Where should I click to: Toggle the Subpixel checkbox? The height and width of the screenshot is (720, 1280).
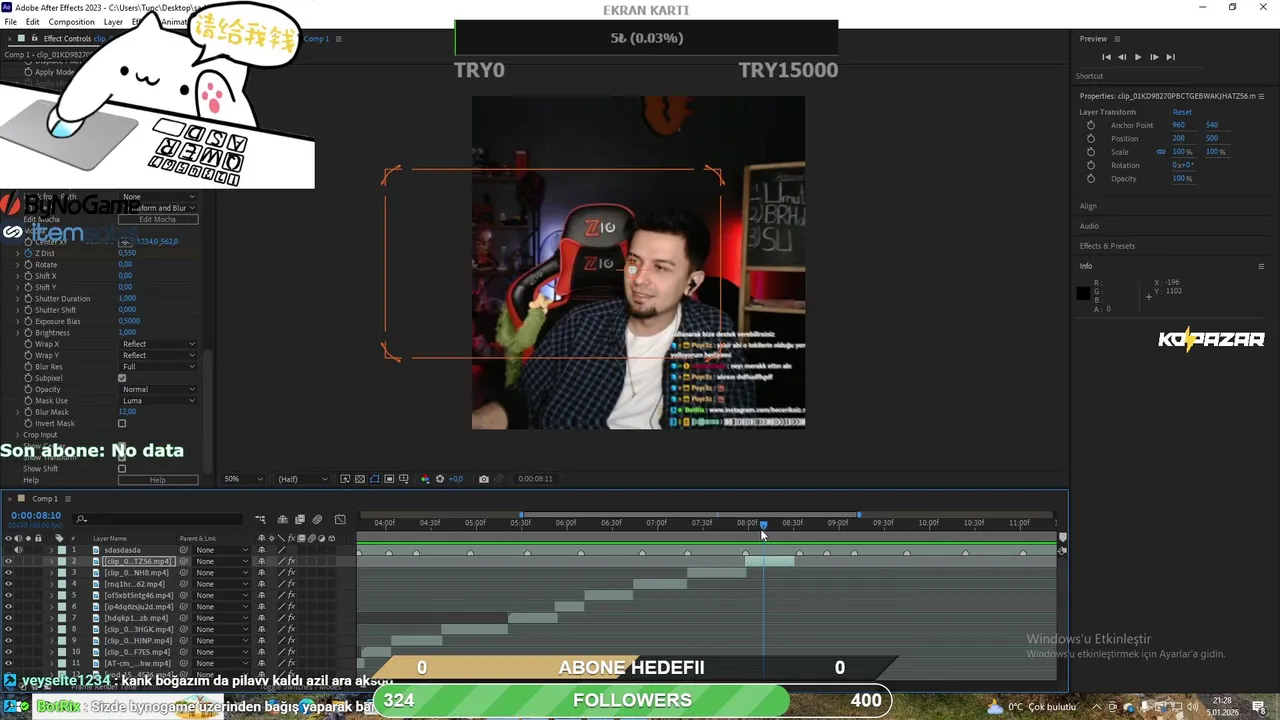122,378
